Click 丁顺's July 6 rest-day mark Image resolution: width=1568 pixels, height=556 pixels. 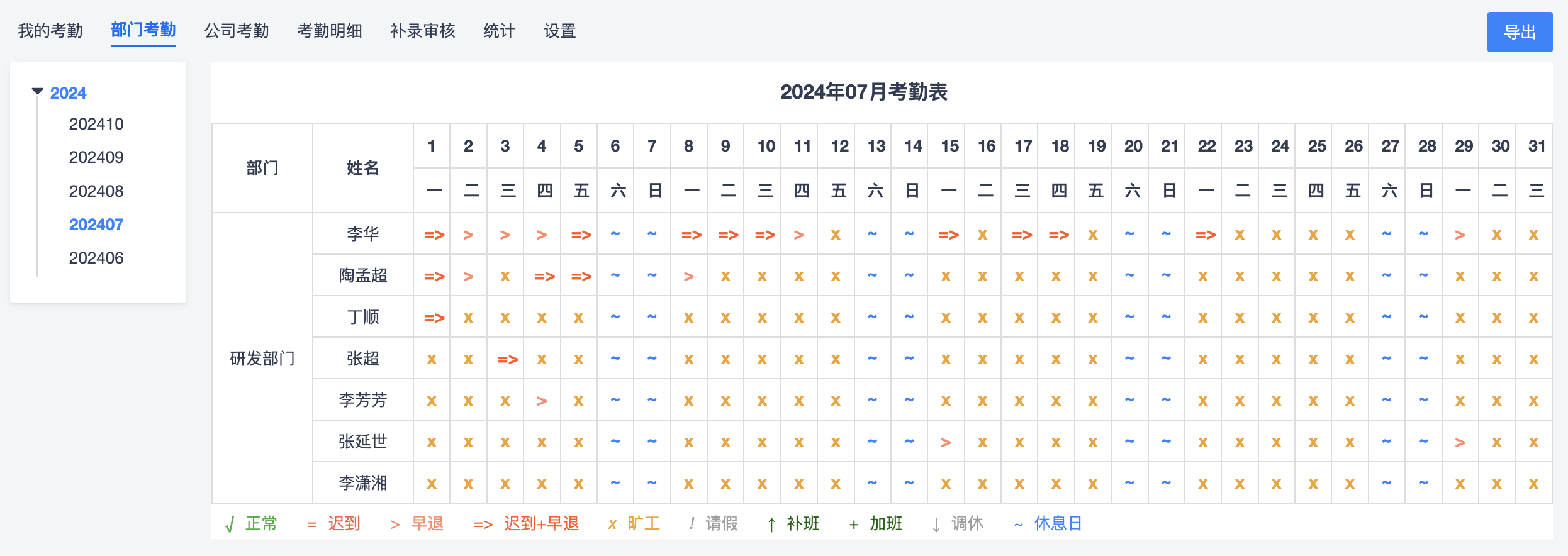coord(615,316)
